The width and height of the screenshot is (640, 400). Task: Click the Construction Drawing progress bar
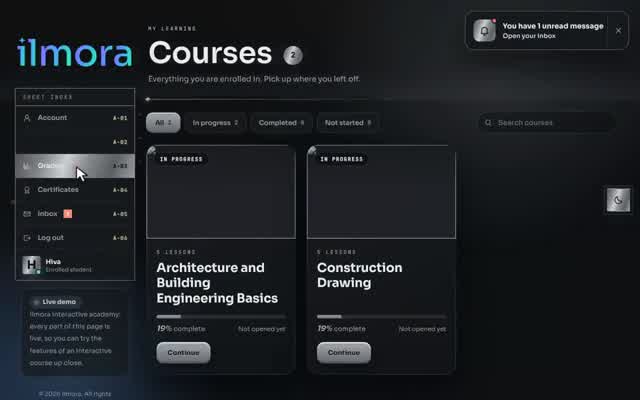(381, 316)
